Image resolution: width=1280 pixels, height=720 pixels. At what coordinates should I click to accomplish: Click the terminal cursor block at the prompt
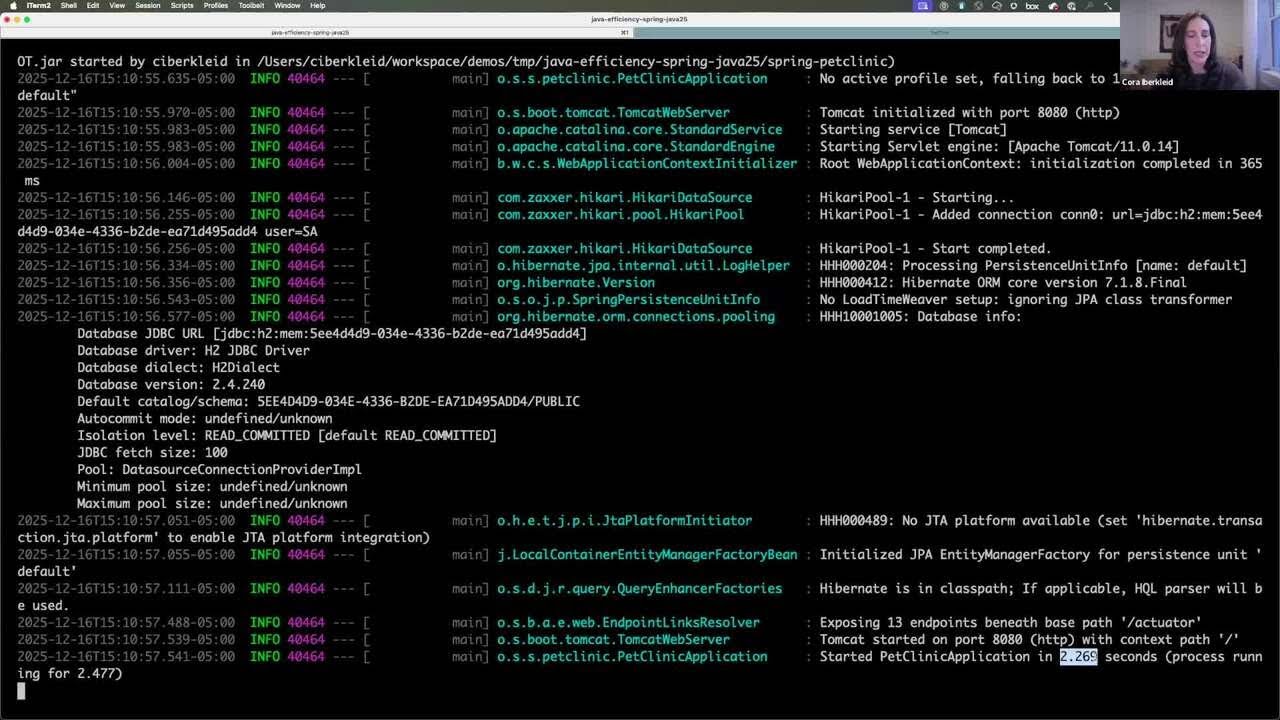[x=21, y=691]
